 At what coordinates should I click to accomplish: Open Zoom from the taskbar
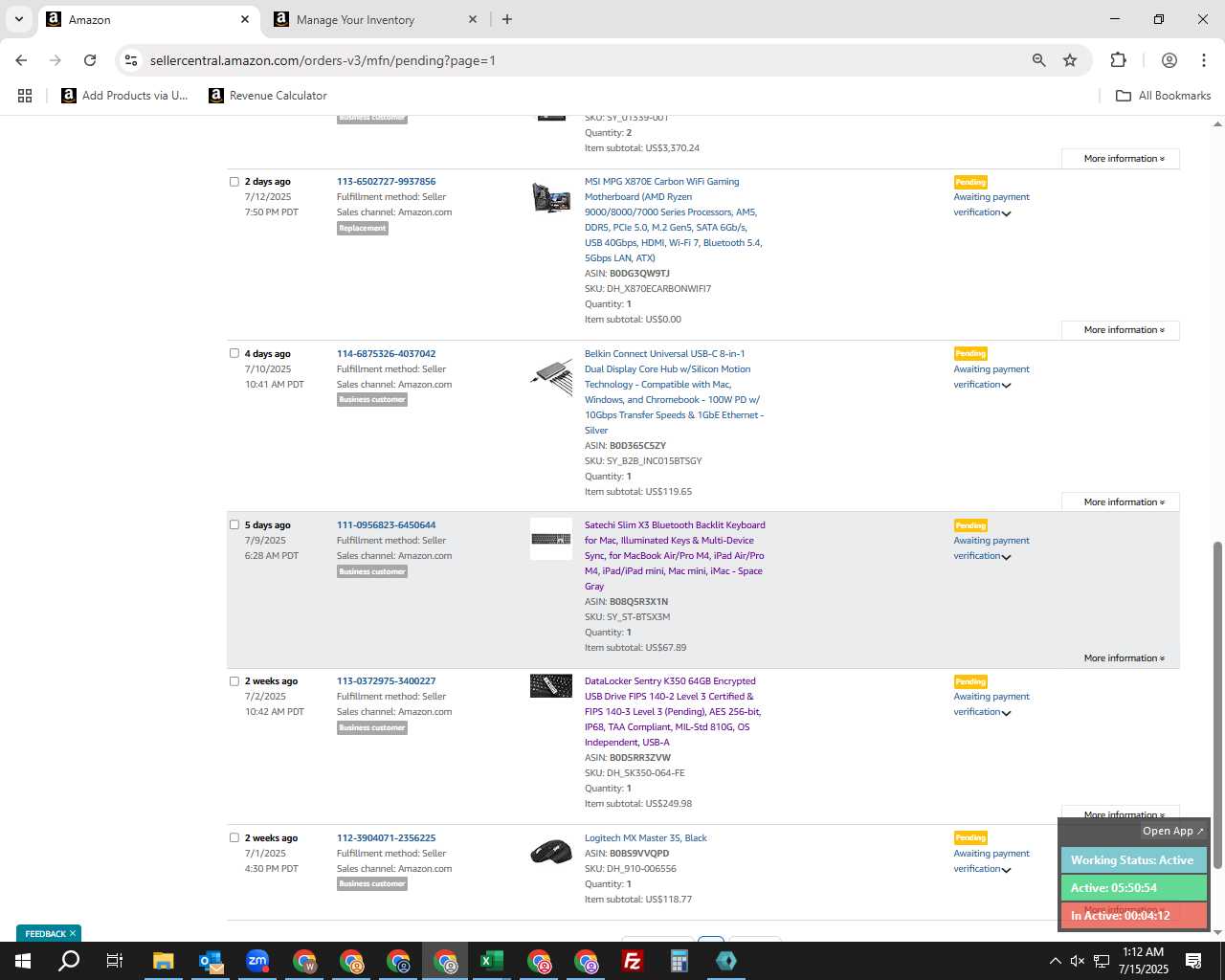point(257,961)
